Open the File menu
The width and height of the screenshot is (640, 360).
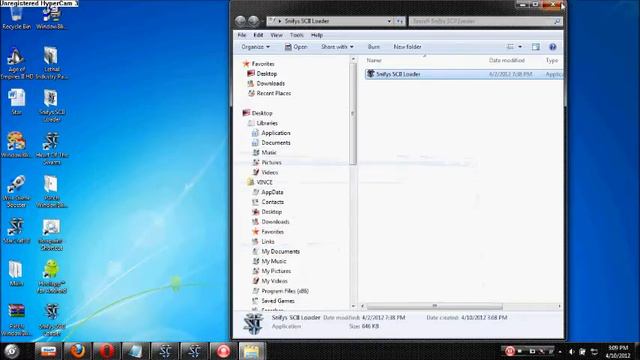tap(242, 35)
